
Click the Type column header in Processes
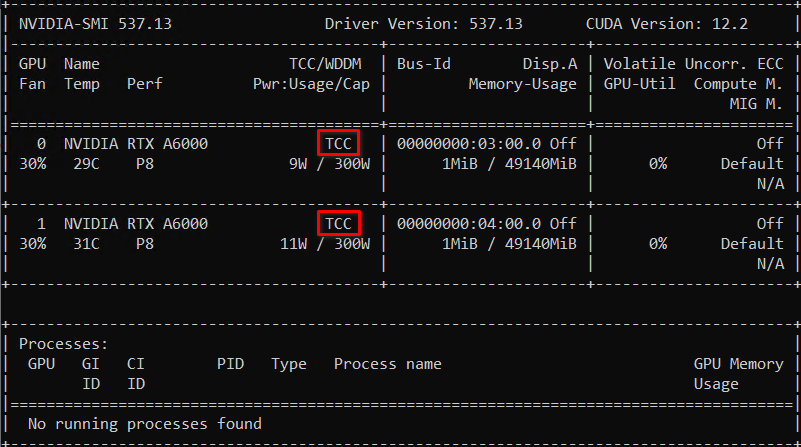click(289, 364)
